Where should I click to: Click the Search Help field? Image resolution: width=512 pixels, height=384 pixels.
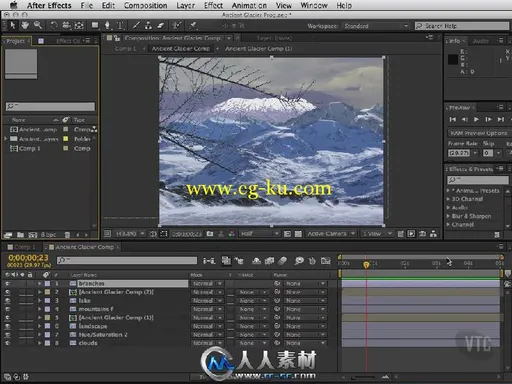(x=462, y=26)
